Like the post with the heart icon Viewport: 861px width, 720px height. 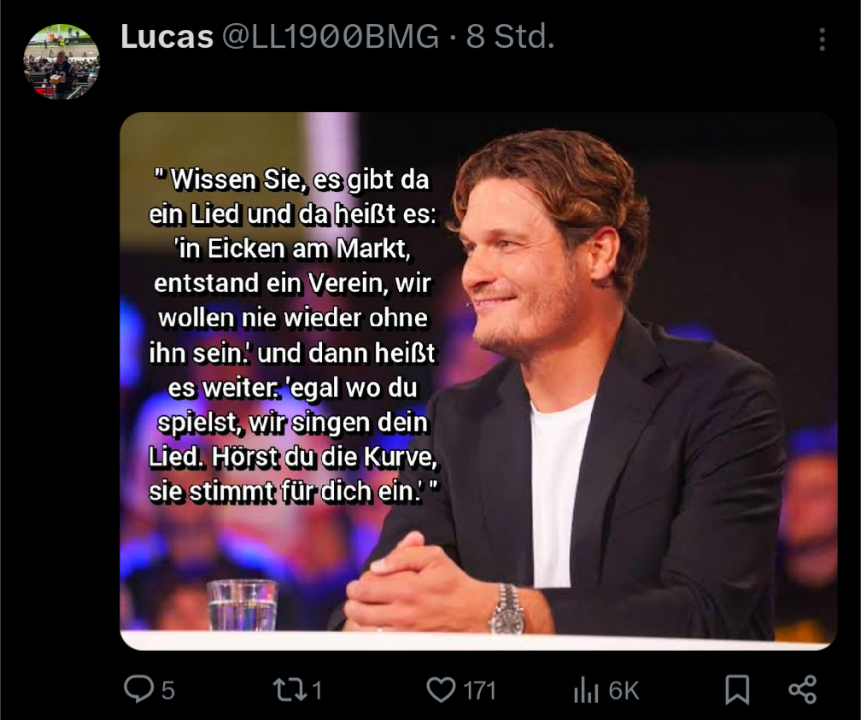pos(441,690)
